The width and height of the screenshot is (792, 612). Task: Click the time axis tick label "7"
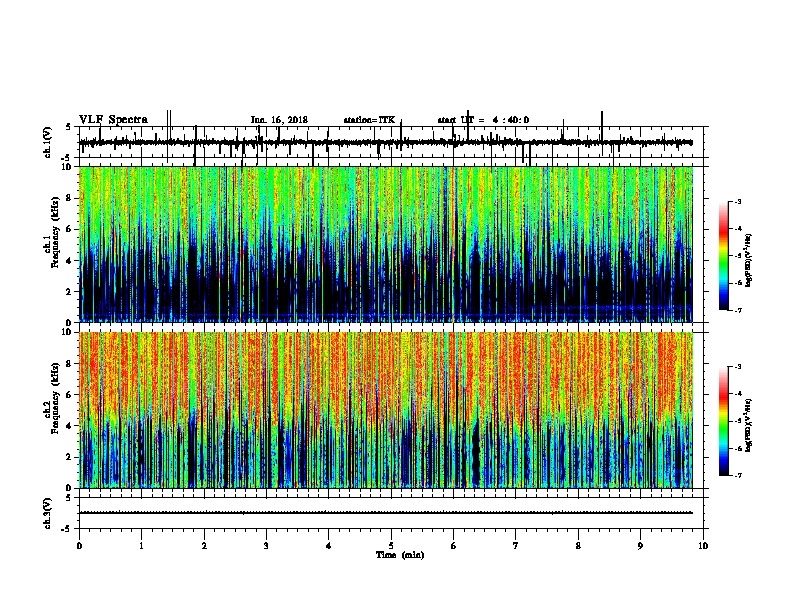[516, 546]
